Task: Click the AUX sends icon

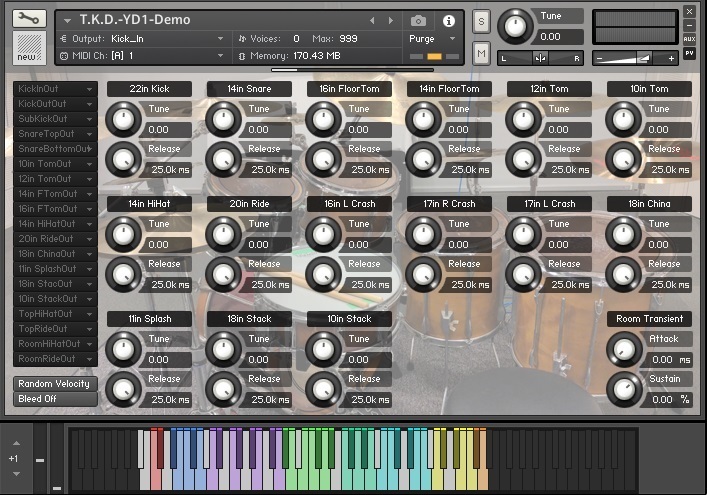Action: coord(689,39)
